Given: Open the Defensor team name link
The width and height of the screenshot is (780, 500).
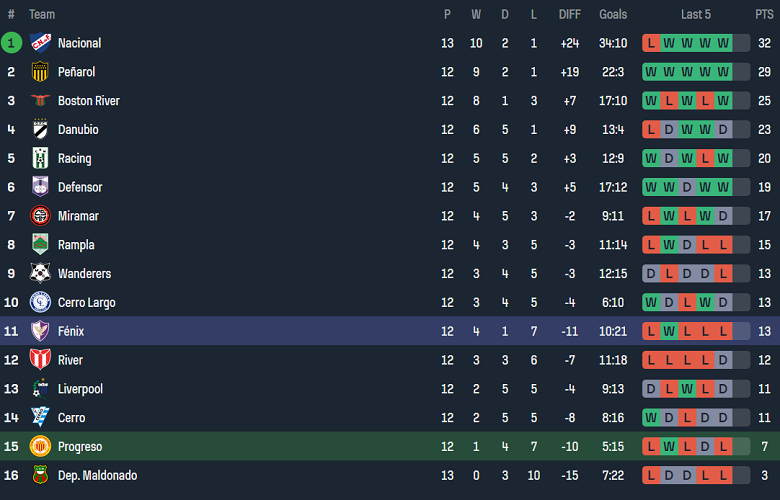Looking at the screenshot, I should click(80, 187).
